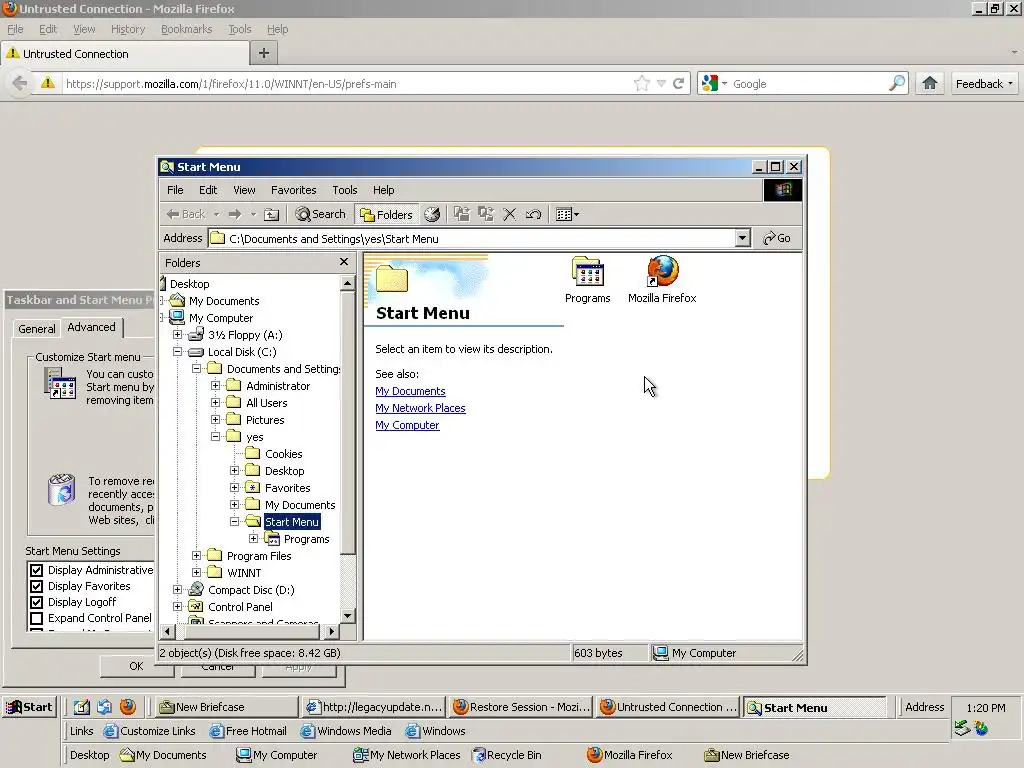This screenshot has width=1024, height=768.
Task: Open Firefox Bookmarks menu
Action: (x=187, y=29)
